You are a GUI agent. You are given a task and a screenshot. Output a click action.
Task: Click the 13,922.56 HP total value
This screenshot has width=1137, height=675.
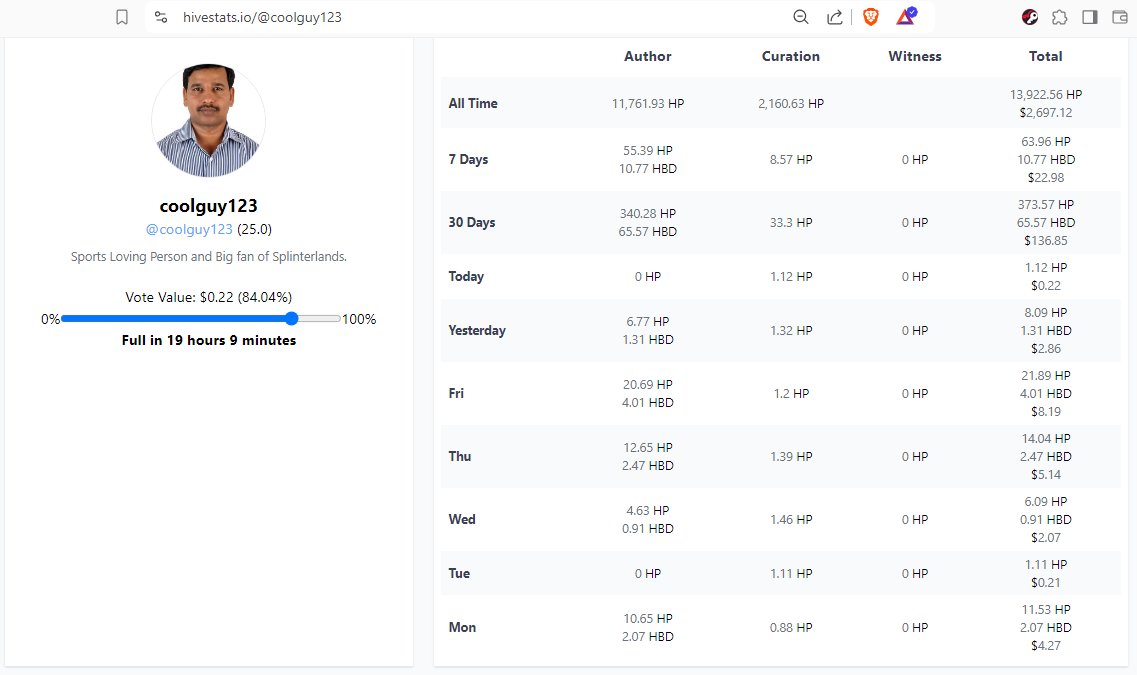click(x=1046, y=94)
